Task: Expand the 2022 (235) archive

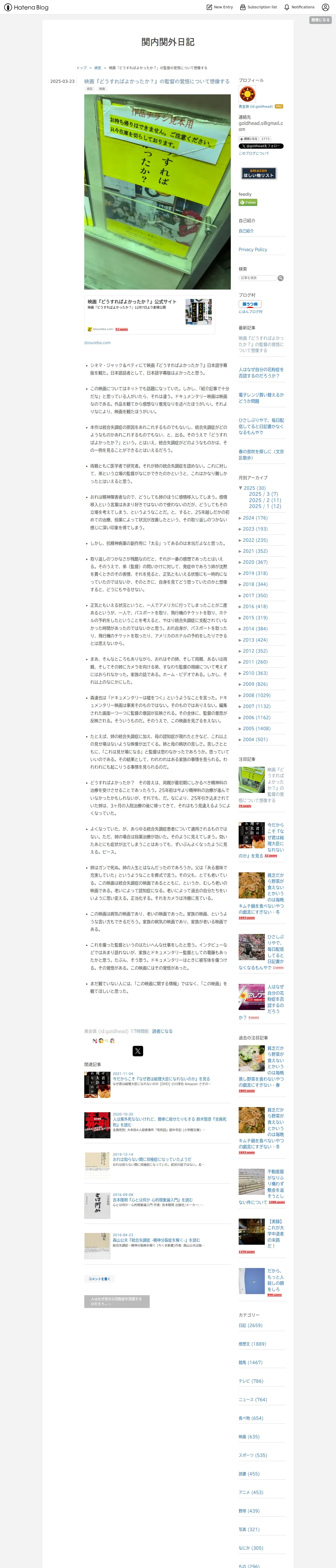Action: (240, 540)
